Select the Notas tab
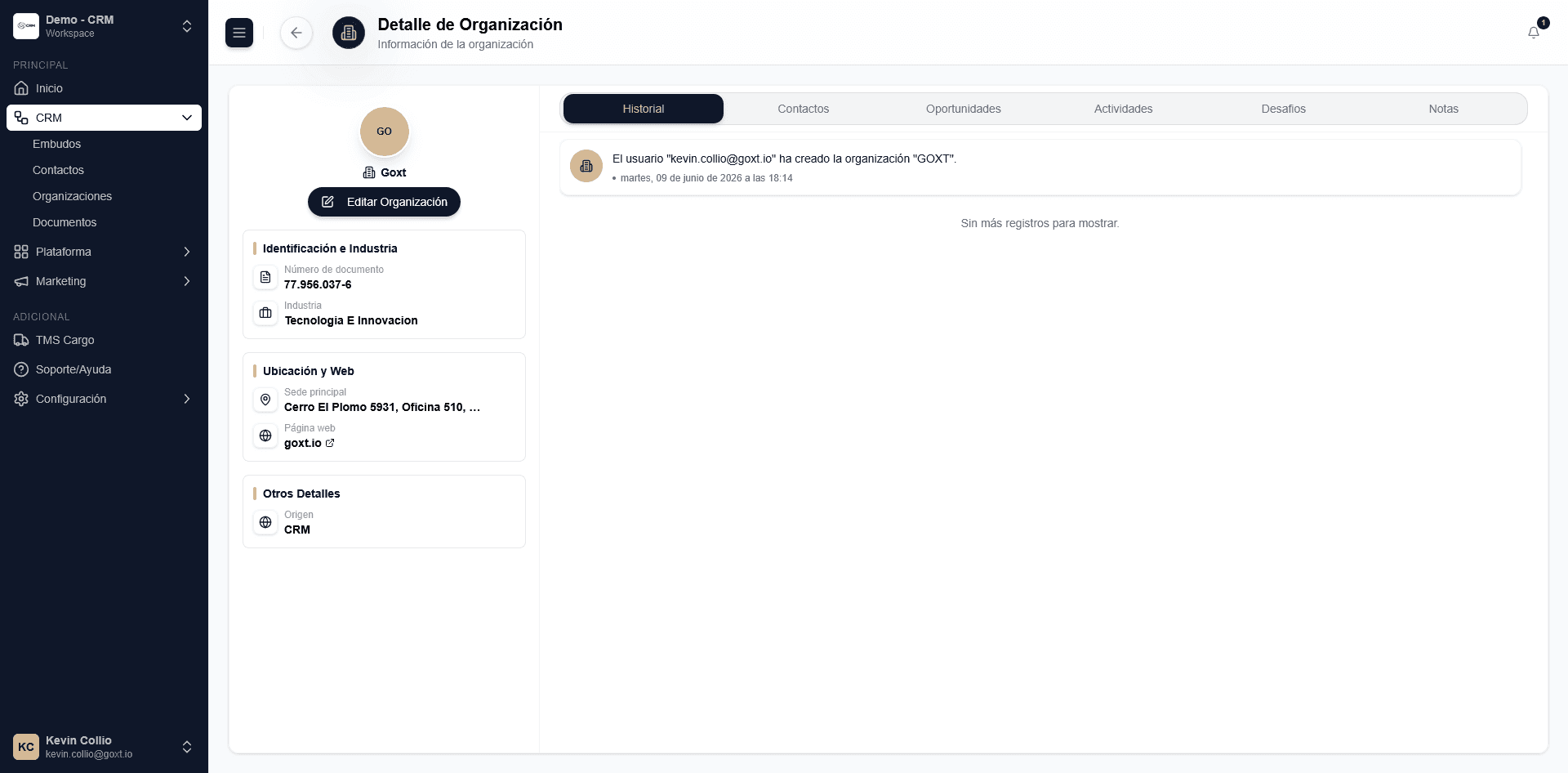The width and height of the screenshot is (1568, 773). pos(1444,109)
